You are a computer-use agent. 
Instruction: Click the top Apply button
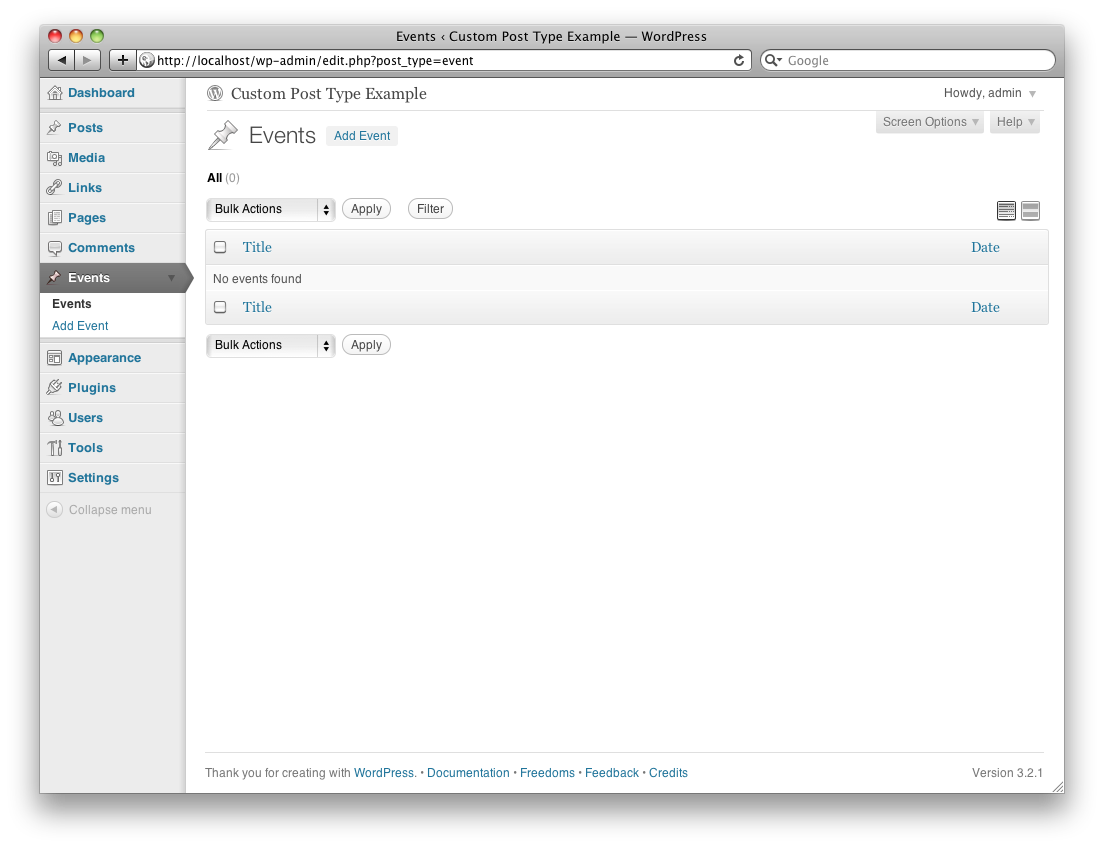[x=366, y=209]
